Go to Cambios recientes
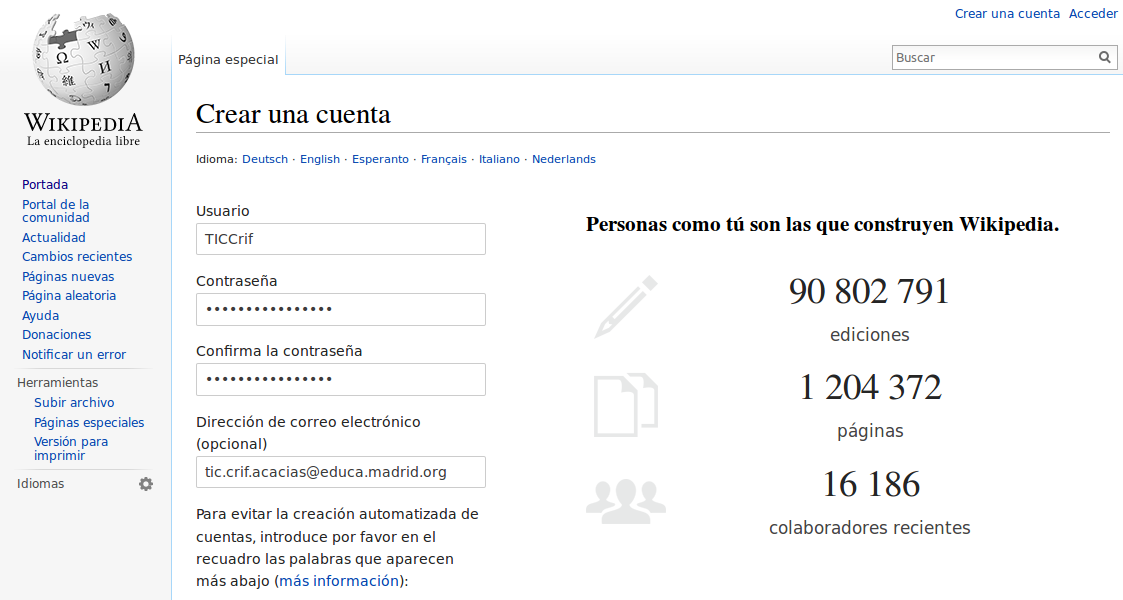 [x=77, y=257]
